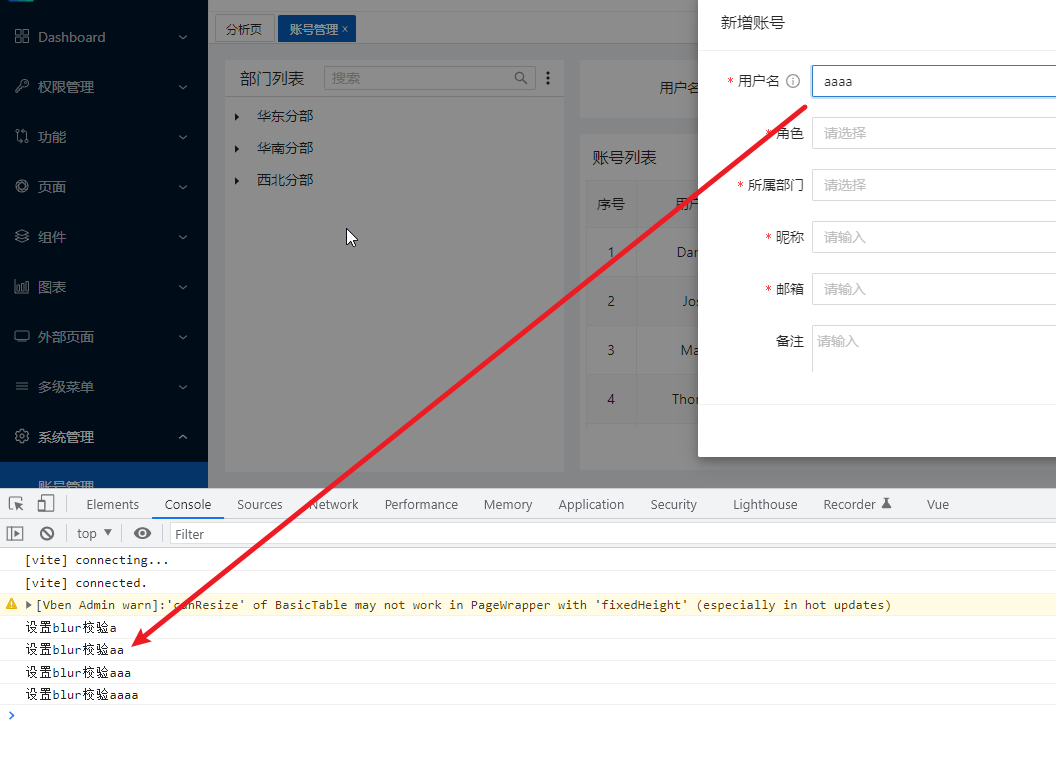Open the top context dropdown in console
Viewport: 1056px width, 767px height.
pyautogui.click(x=94, y=533)
